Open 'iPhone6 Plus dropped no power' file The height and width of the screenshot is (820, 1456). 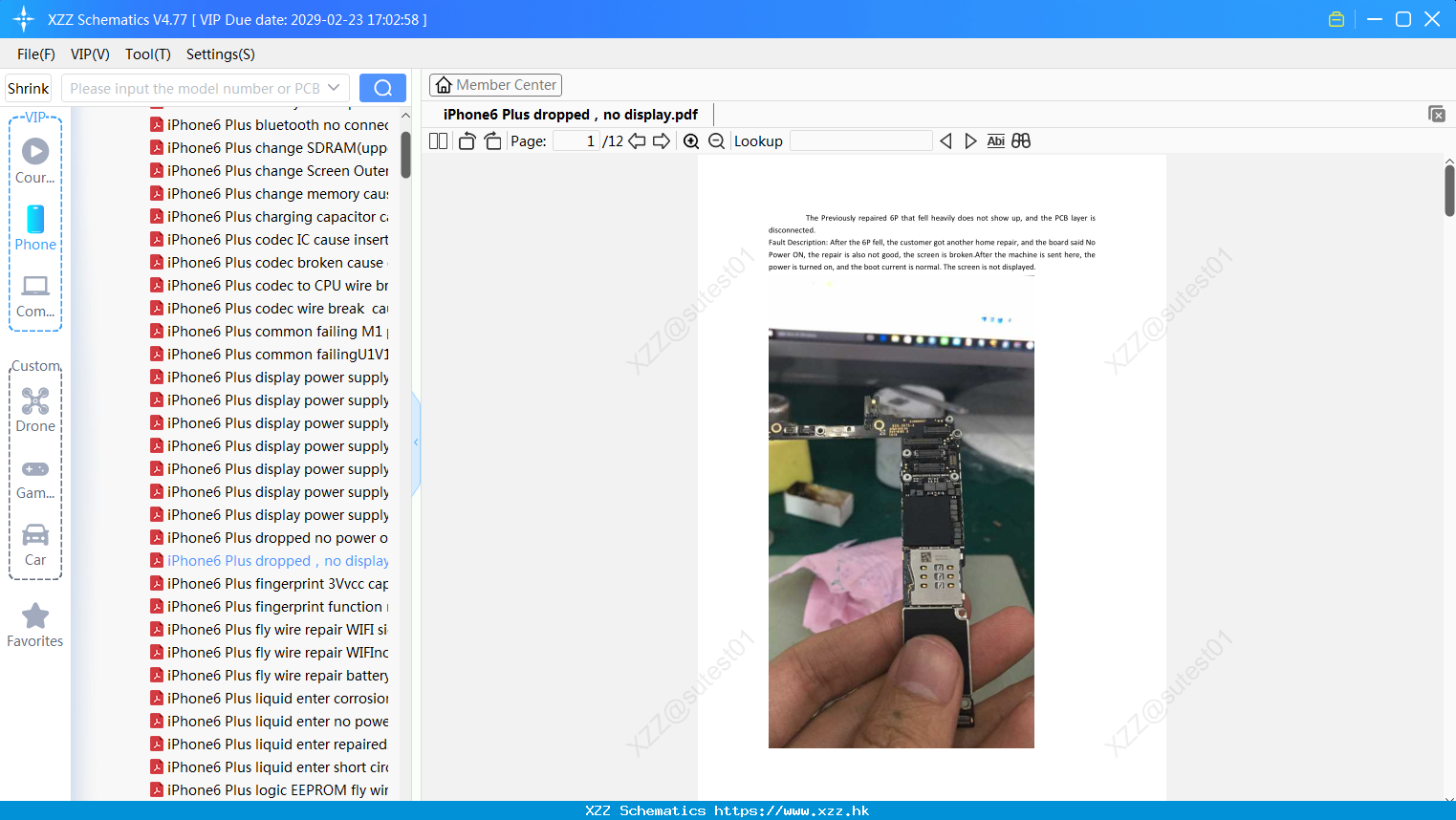pos(270,538)
